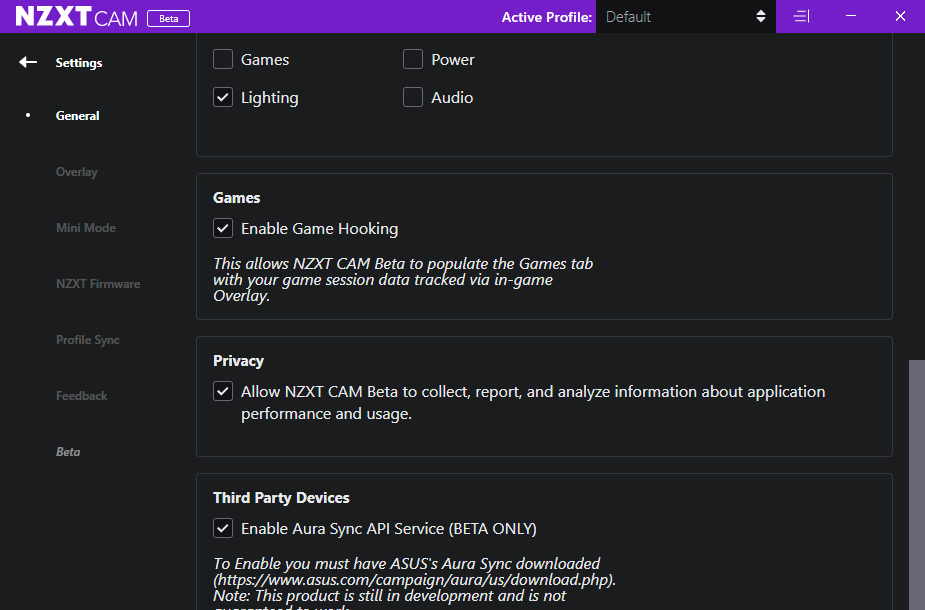This screenshot has width=925, height=610.
Task: Open the Active Profile dropdown
Action: coord(685,17)
